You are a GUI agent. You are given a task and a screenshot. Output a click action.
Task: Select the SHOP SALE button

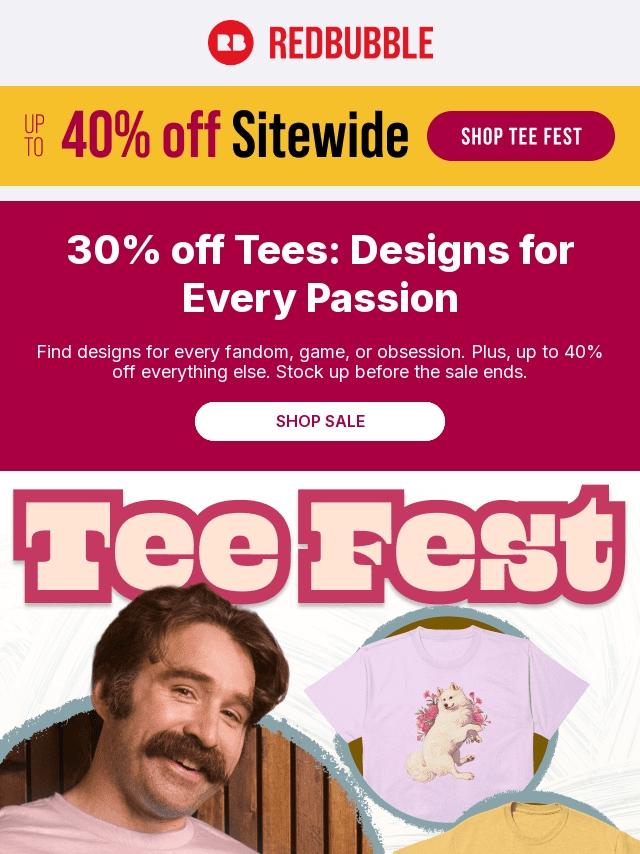click(320, 421)
